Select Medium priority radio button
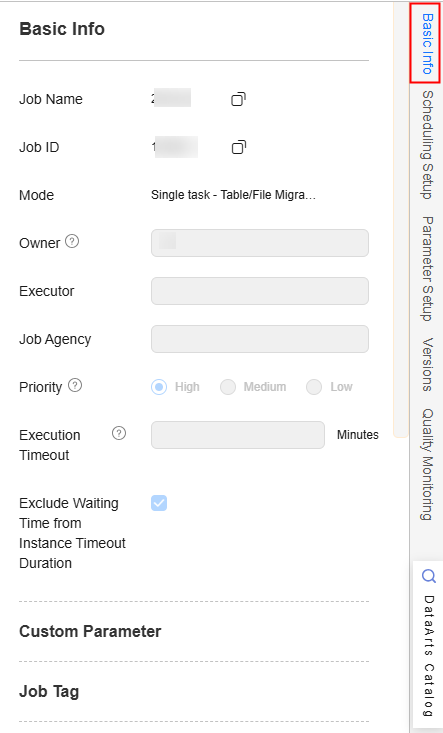This screenshot has height=733, width=443. click(x=228, y=387)
